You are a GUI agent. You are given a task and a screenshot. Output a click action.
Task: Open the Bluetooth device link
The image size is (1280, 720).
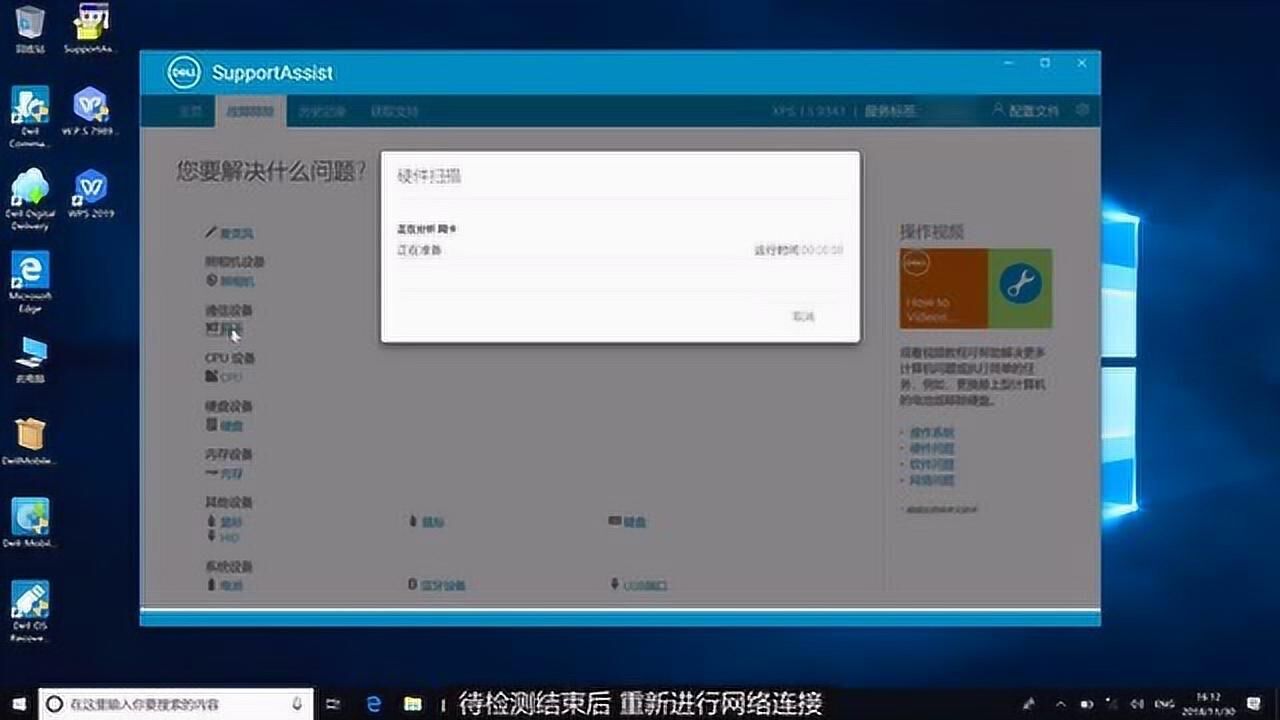click(x=443, y=586)
